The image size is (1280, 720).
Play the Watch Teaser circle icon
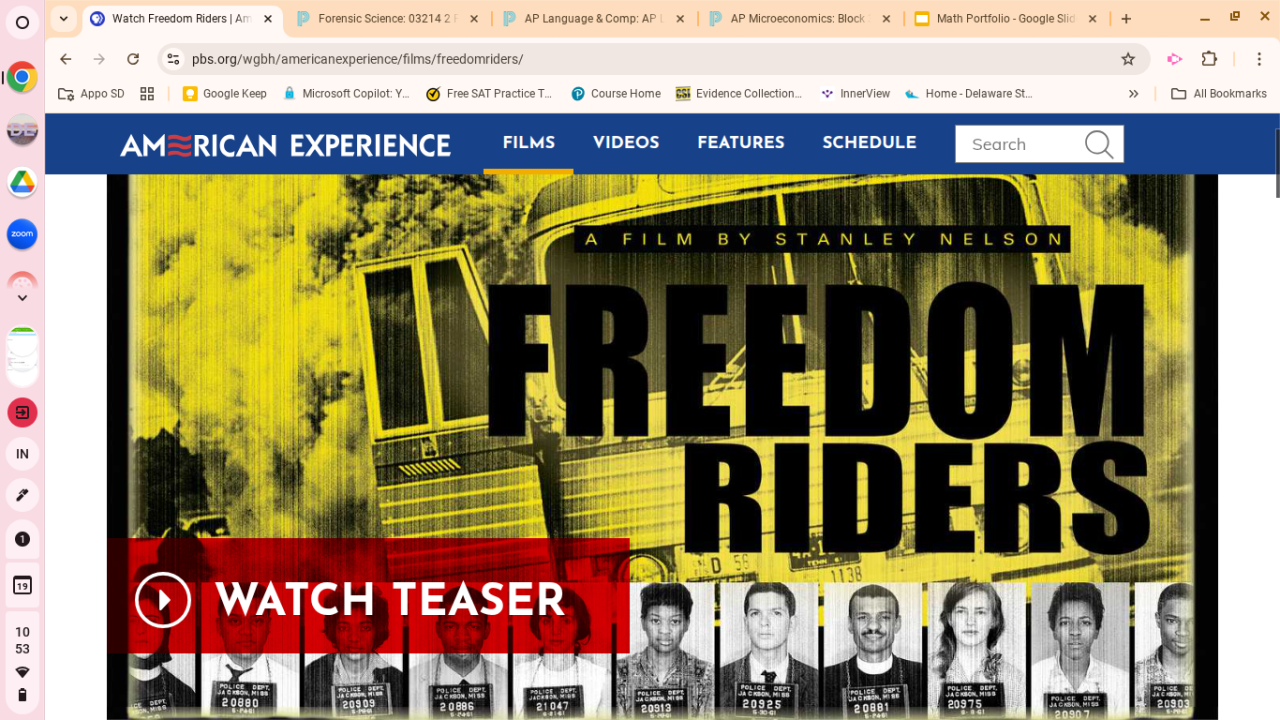click(x=163, y=600)
